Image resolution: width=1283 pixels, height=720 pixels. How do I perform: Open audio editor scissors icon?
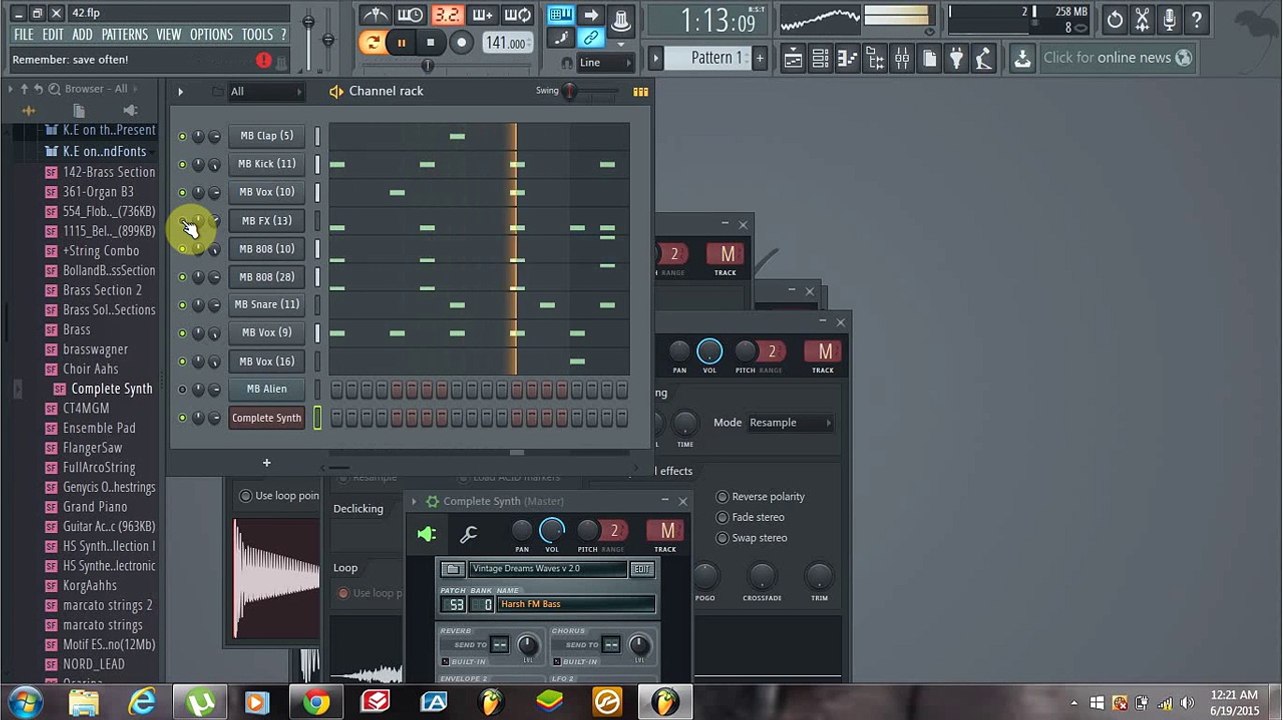1142,19
